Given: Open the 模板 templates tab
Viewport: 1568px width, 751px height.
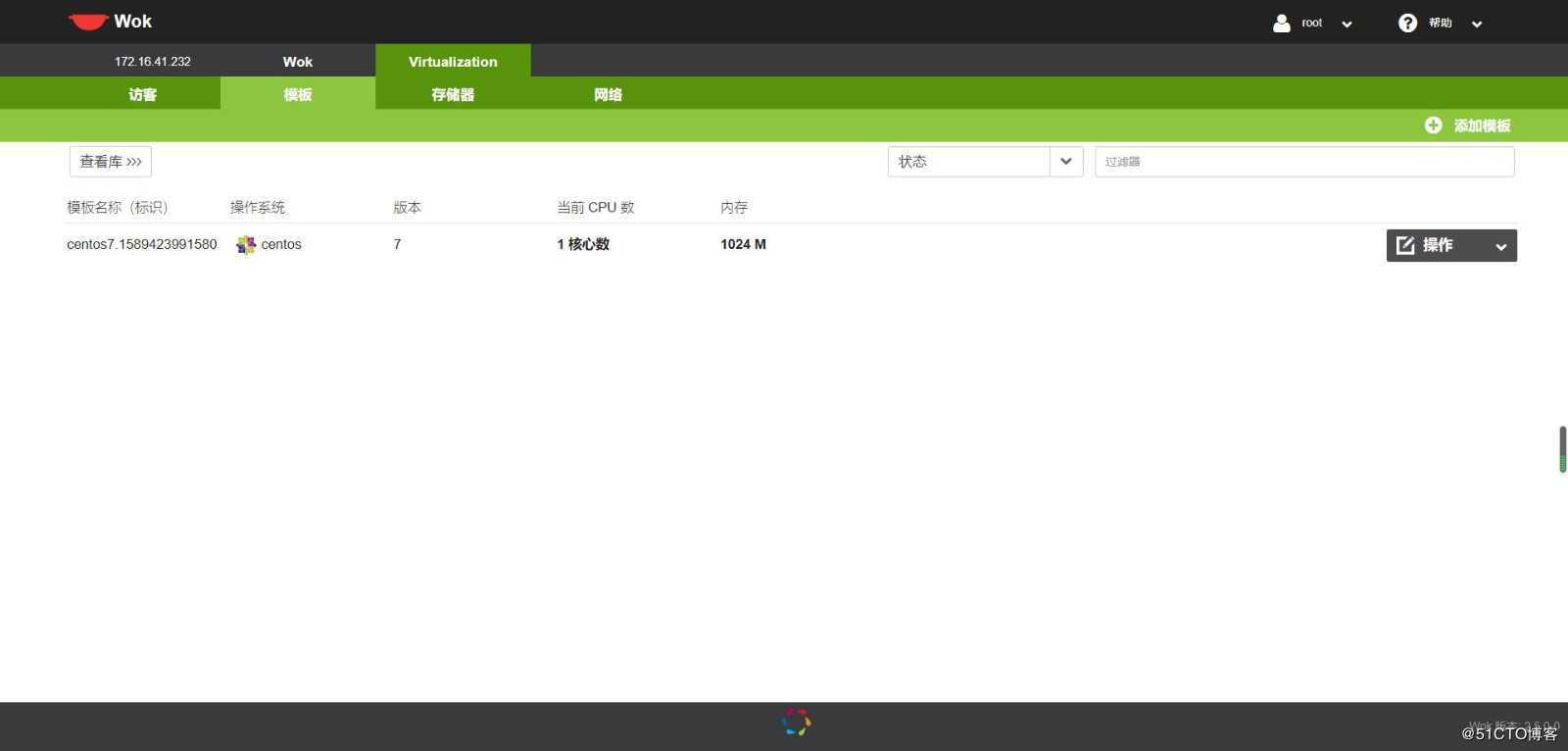Looking at the screenshot, I should pyautogui.click(x=298, y=94).
